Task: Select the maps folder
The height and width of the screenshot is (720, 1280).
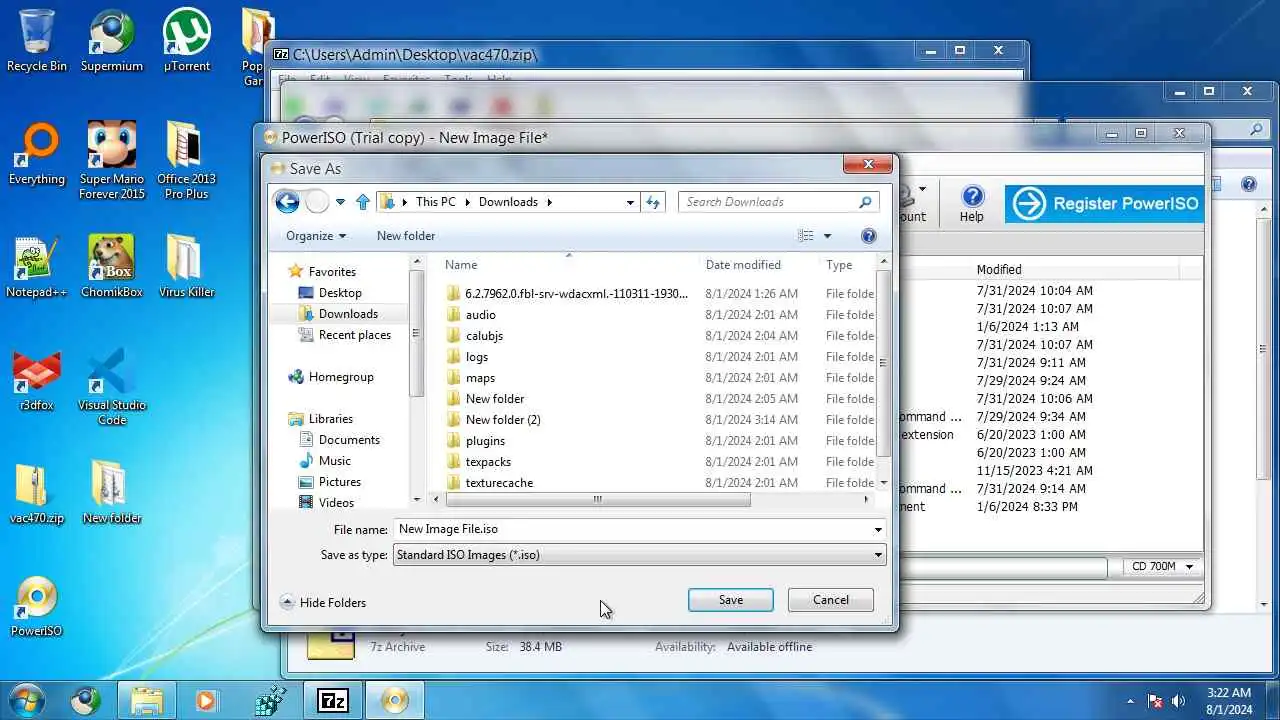Action: point(480,378)
